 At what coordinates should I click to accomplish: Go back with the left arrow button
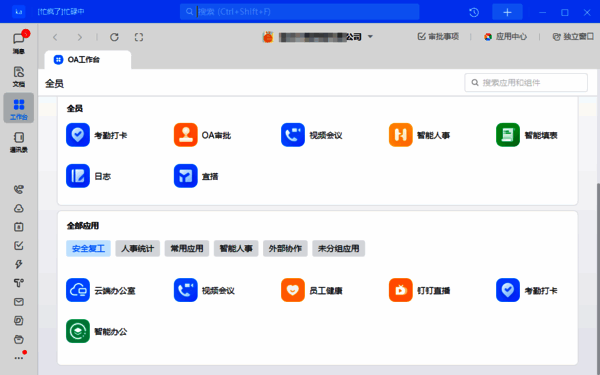(x=55, y=37)
